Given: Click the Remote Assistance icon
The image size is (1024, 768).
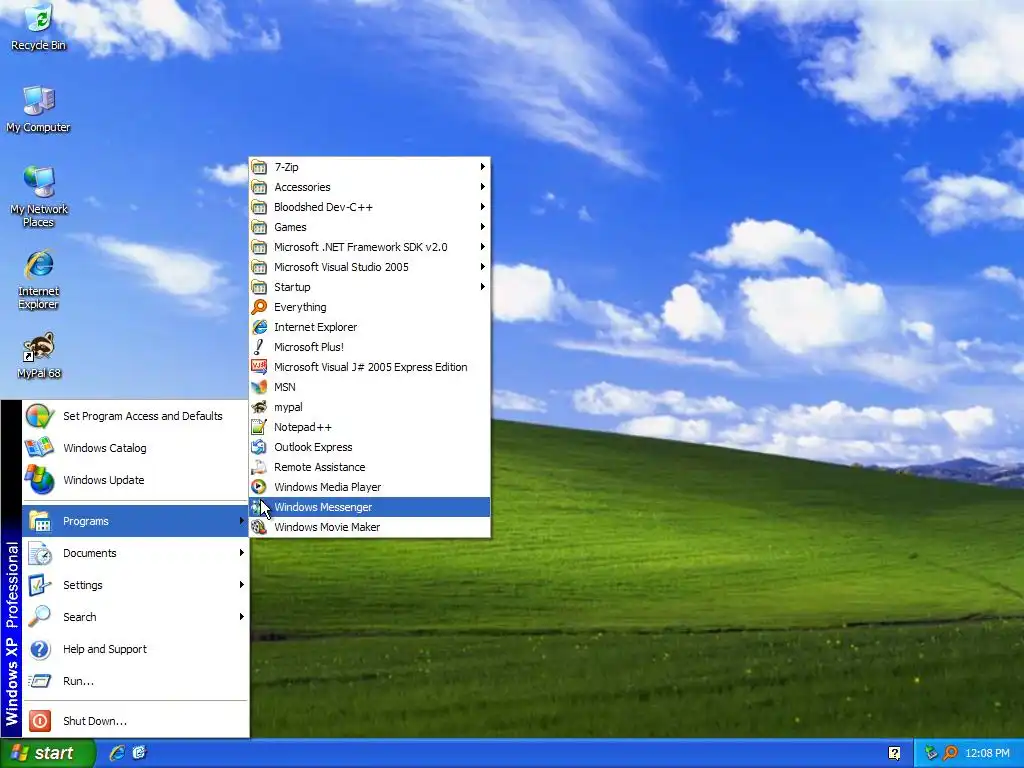Looking at the screenshot, I should coord(259,467).
